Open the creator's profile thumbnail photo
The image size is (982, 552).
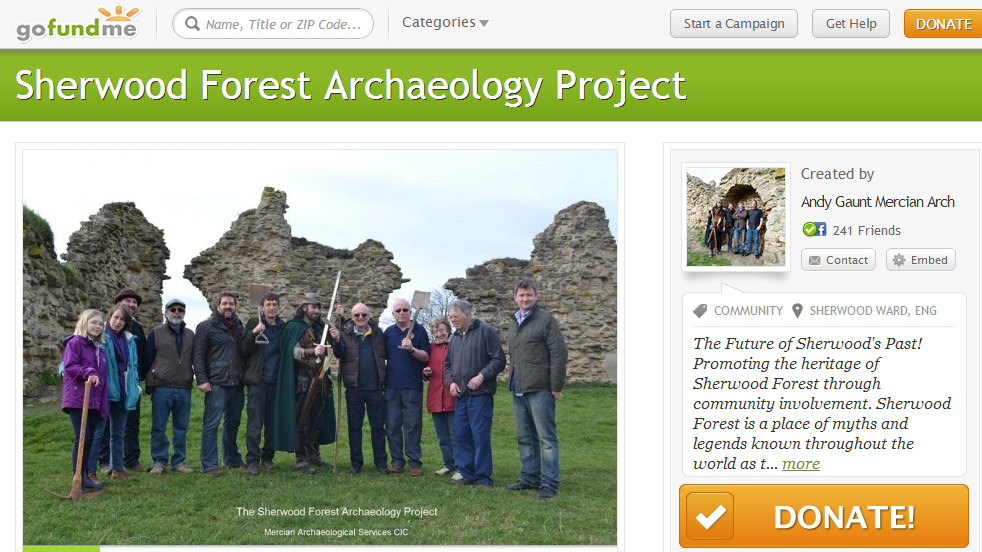pyautogui.click(x=736, y=217)
